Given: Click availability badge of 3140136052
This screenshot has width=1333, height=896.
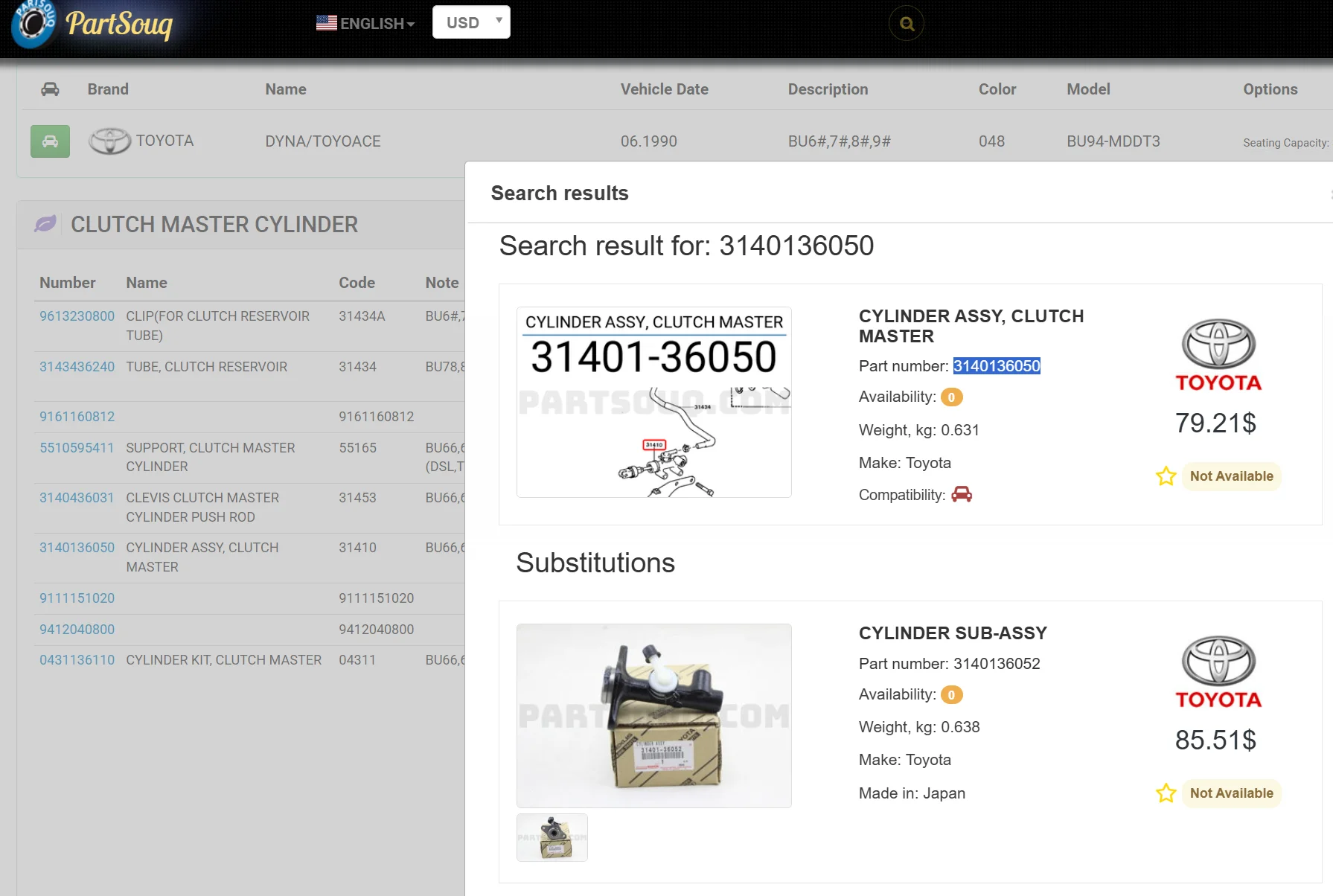Looking at the screenshot, I should point(951,695).
